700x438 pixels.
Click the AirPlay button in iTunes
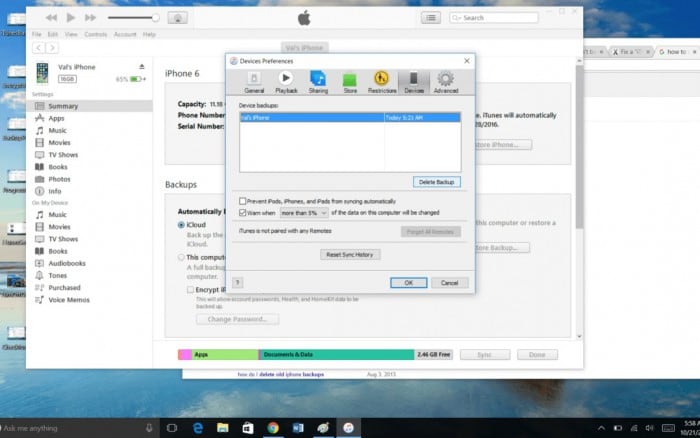(x=177, y=17)
